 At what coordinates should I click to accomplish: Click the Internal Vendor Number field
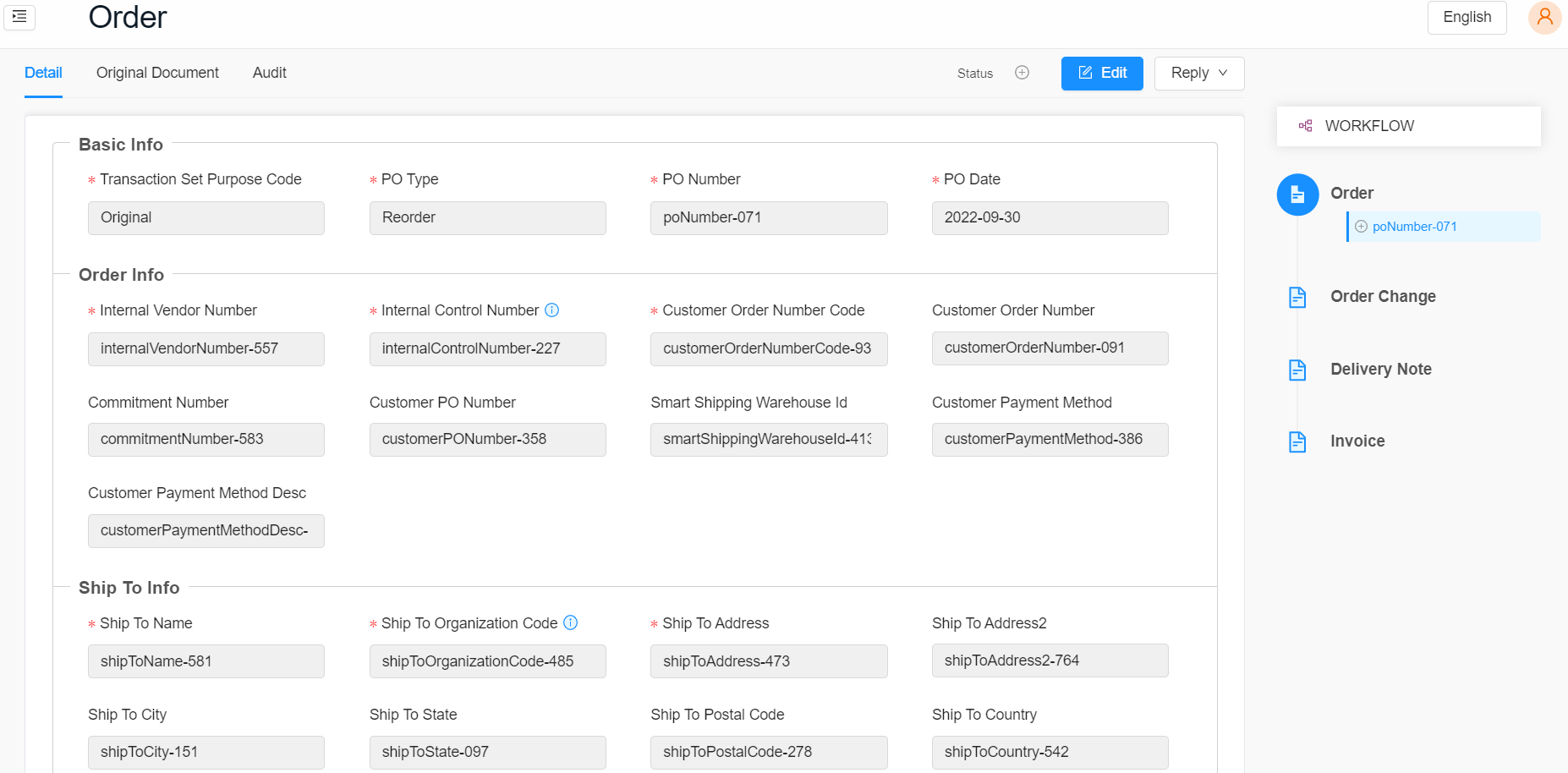pos(206,349)
